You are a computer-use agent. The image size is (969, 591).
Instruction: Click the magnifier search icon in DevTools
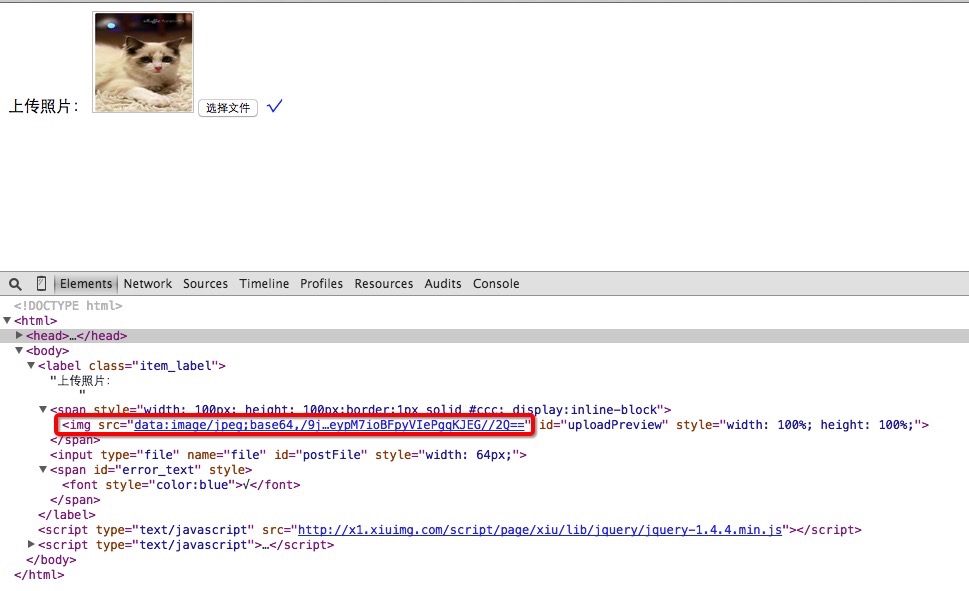pos(15,284)
